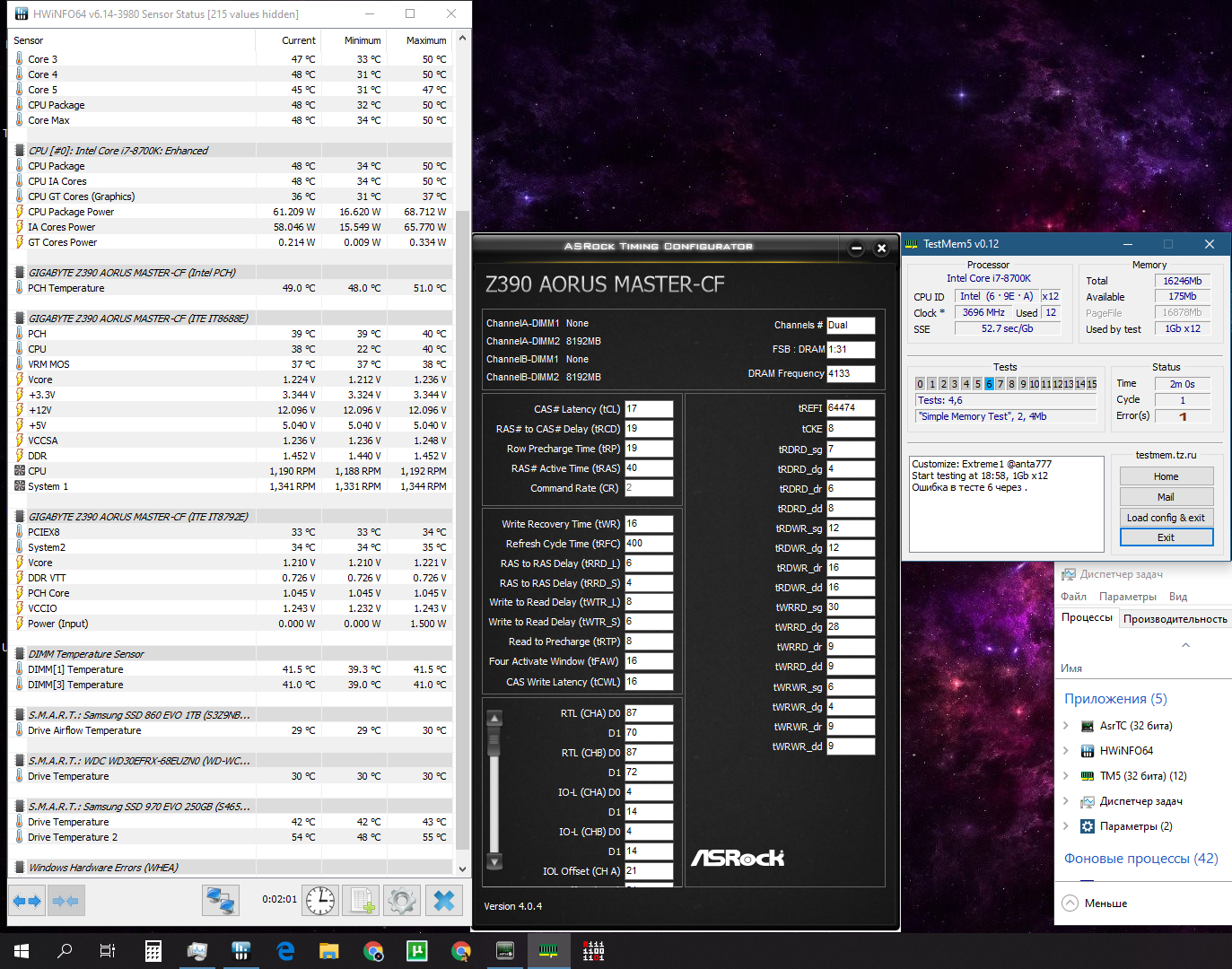Image resolution: width=1232 pixels, height=969 pixels.
Task: Select the DDR VTT sensor row
Action: pyautogui.click(x=232, y=578)
